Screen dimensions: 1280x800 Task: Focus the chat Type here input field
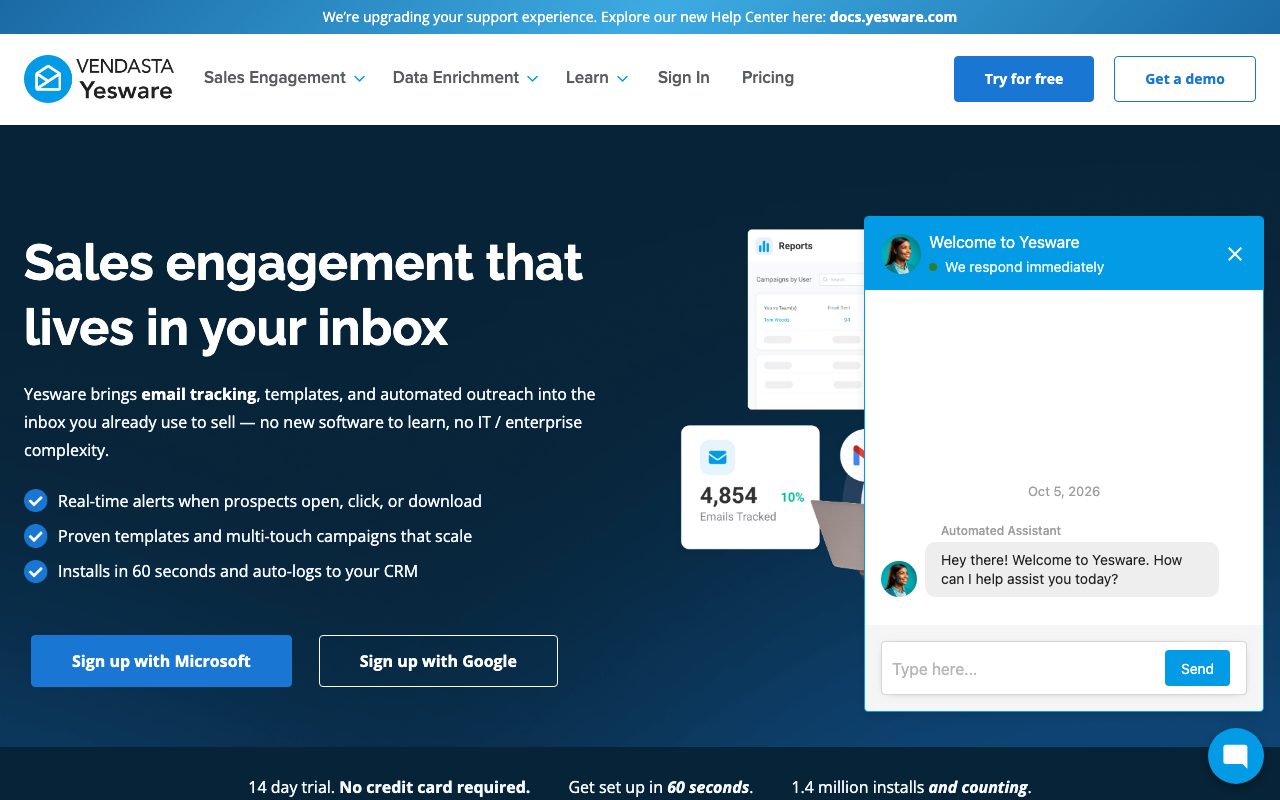[1022, 669]
